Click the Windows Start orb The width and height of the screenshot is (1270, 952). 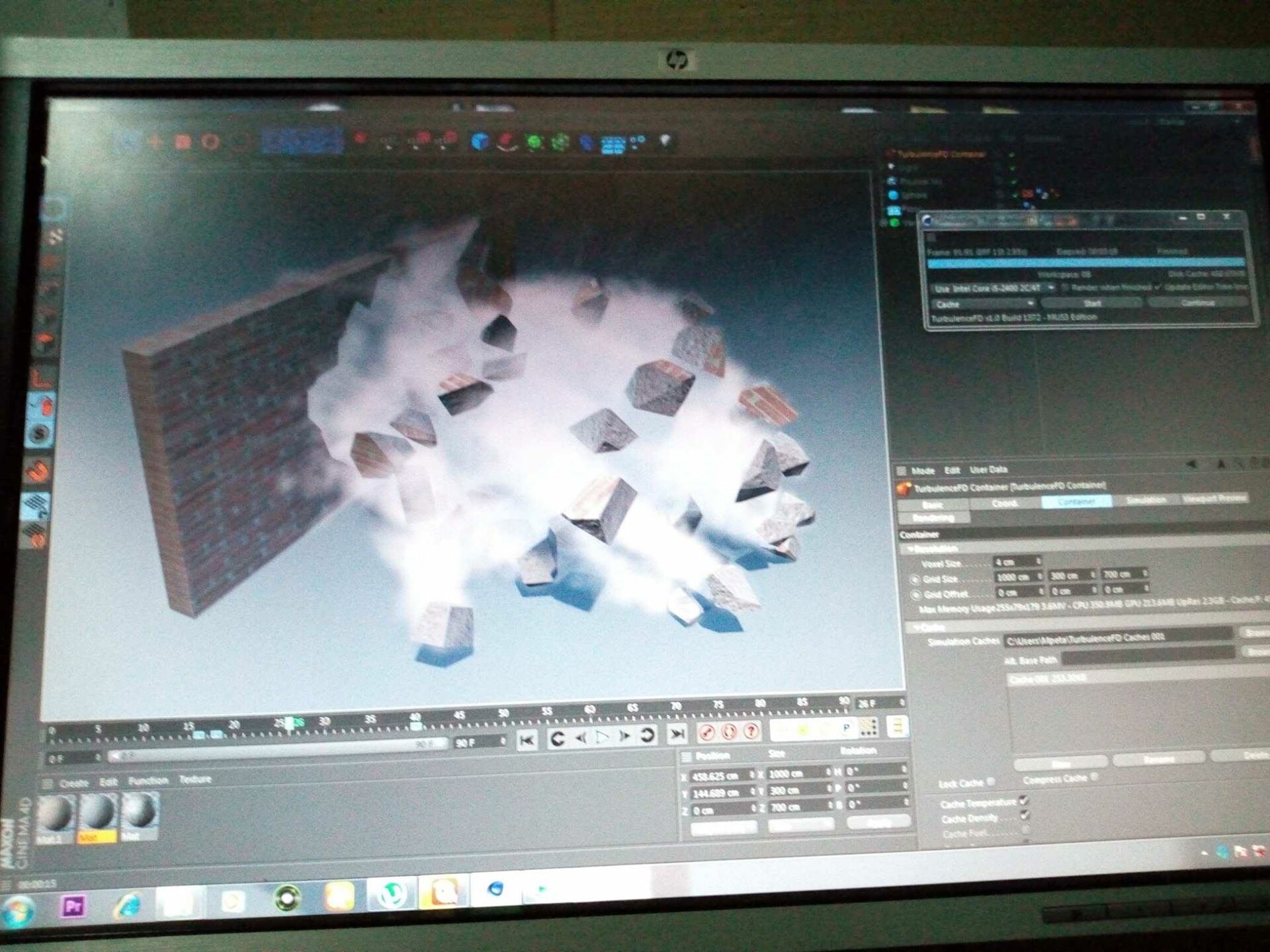point(19,911)
